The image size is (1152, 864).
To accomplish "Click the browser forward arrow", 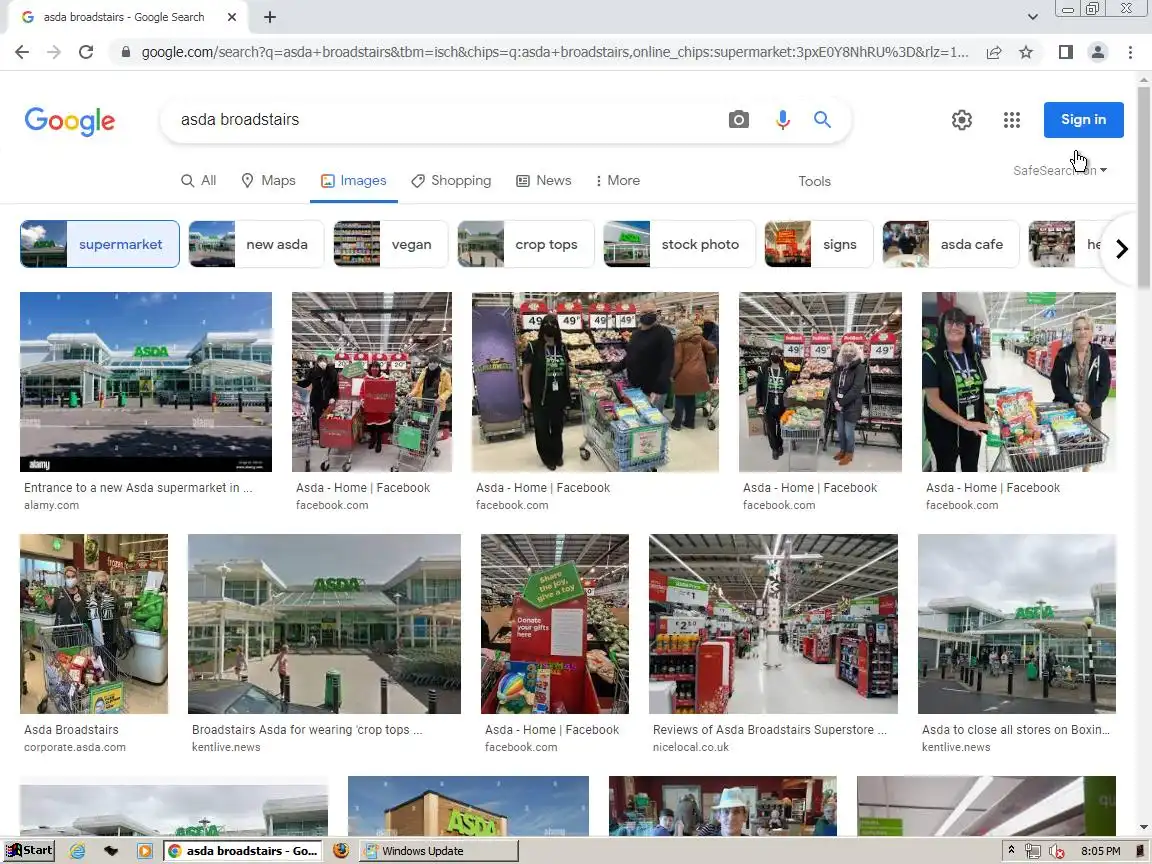I will pyautogui.click(x=54, y=52).
